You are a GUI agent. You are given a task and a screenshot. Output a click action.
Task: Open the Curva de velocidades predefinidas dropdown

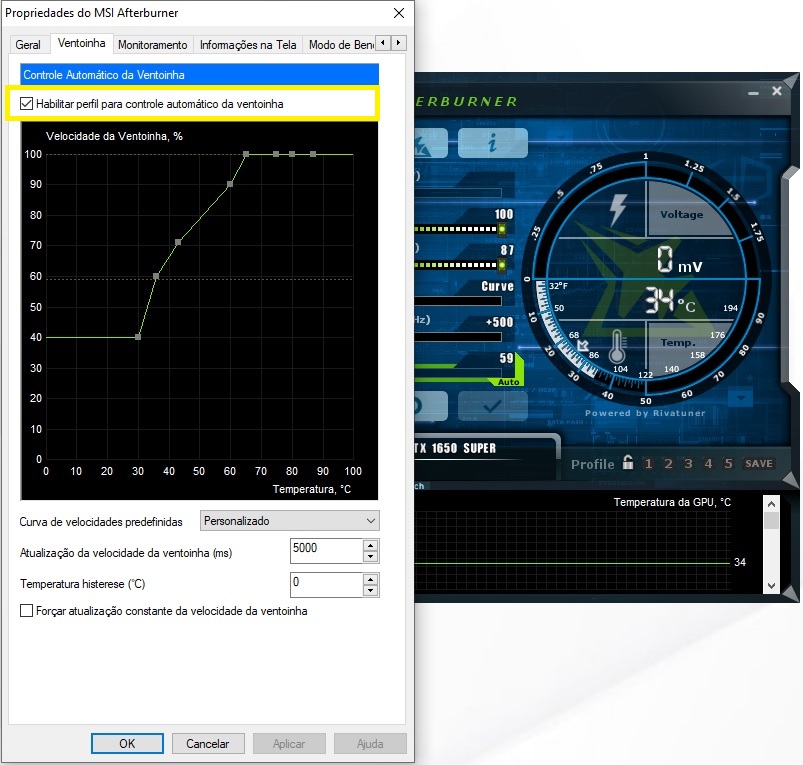(x=289, y=521)
